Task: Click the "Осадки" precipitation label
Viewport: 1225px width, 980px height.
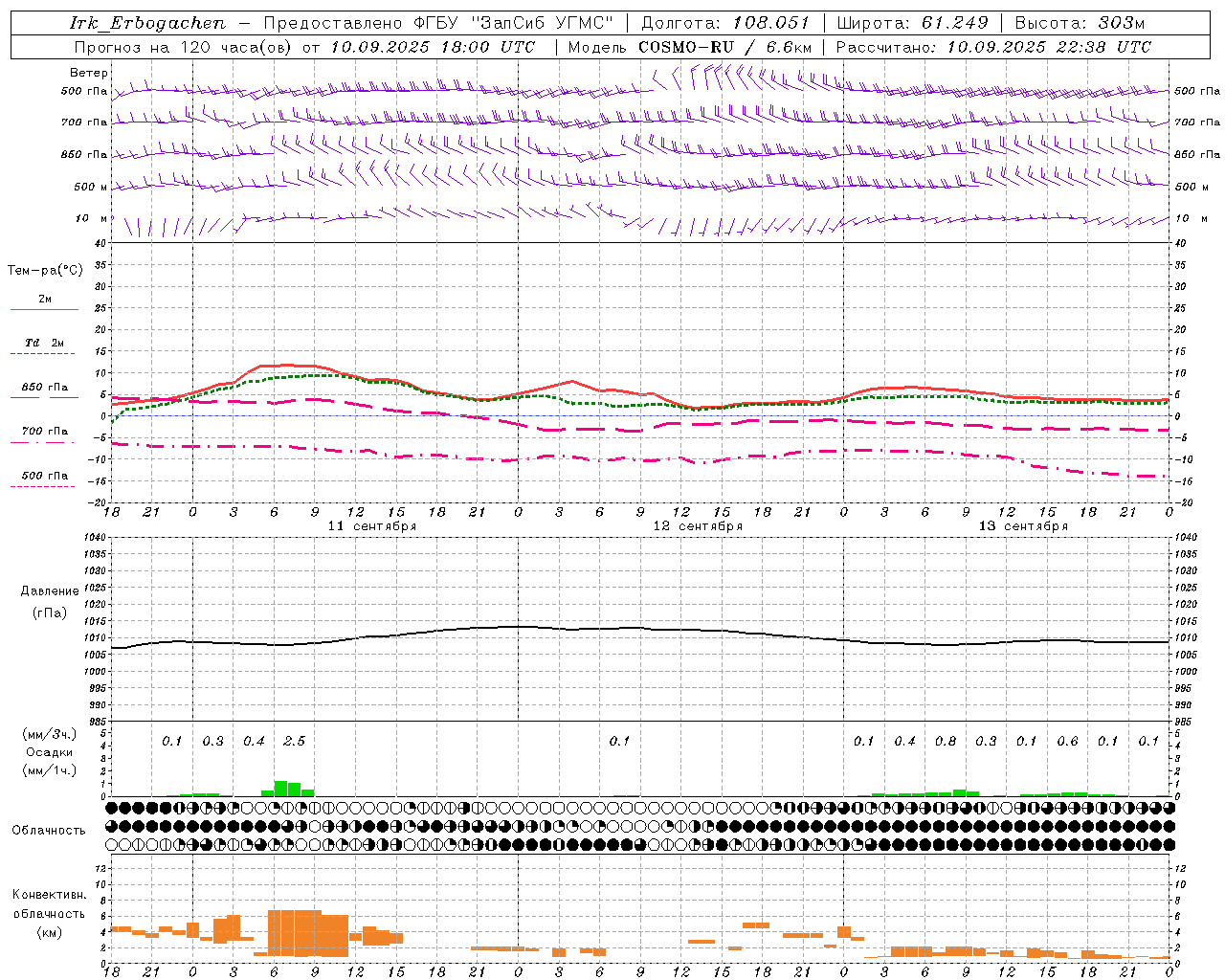Action: coord(49,752)
